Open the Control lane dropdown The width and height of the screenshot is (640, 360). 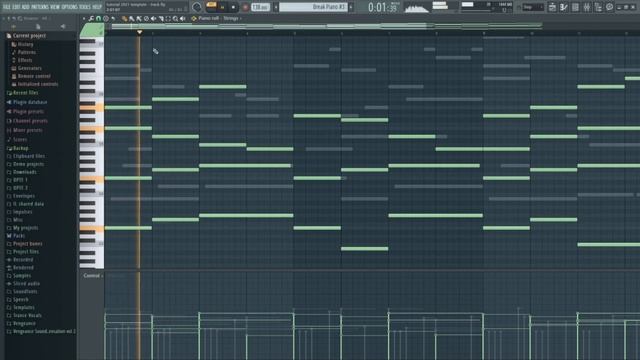92,276
